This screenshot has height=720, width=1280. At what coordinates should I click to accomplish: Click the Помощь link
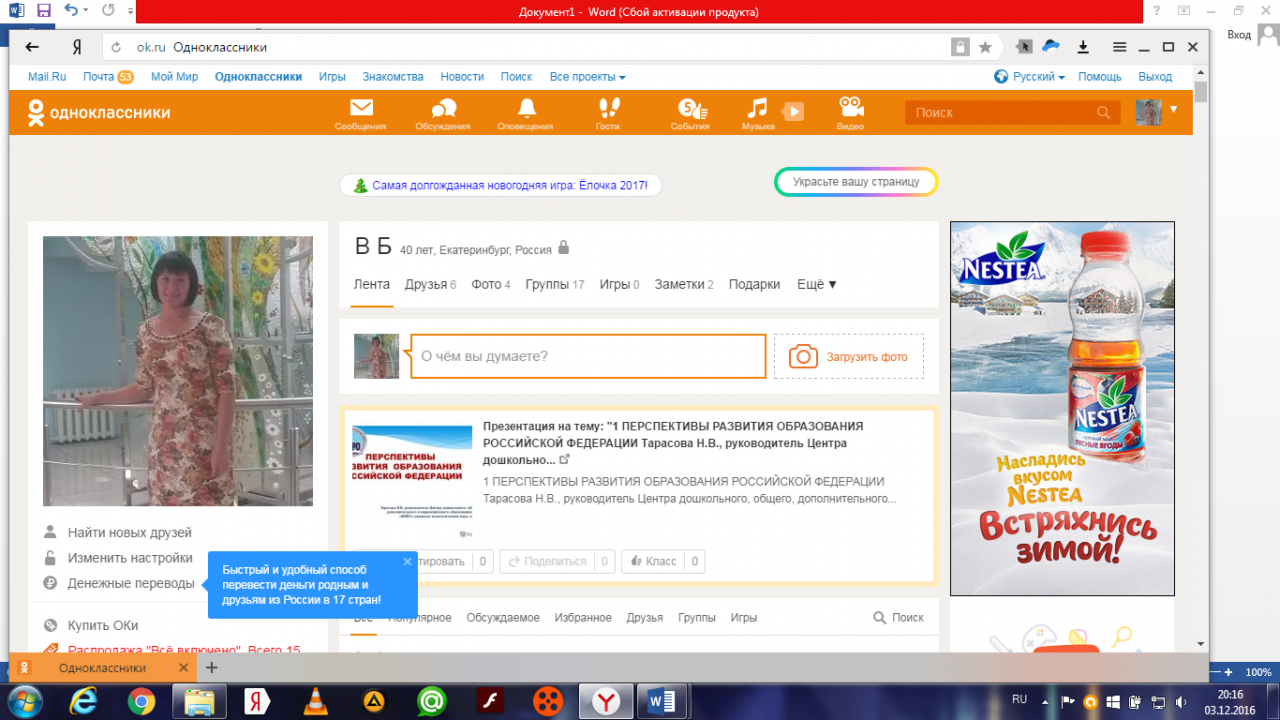click(1100, 77)
